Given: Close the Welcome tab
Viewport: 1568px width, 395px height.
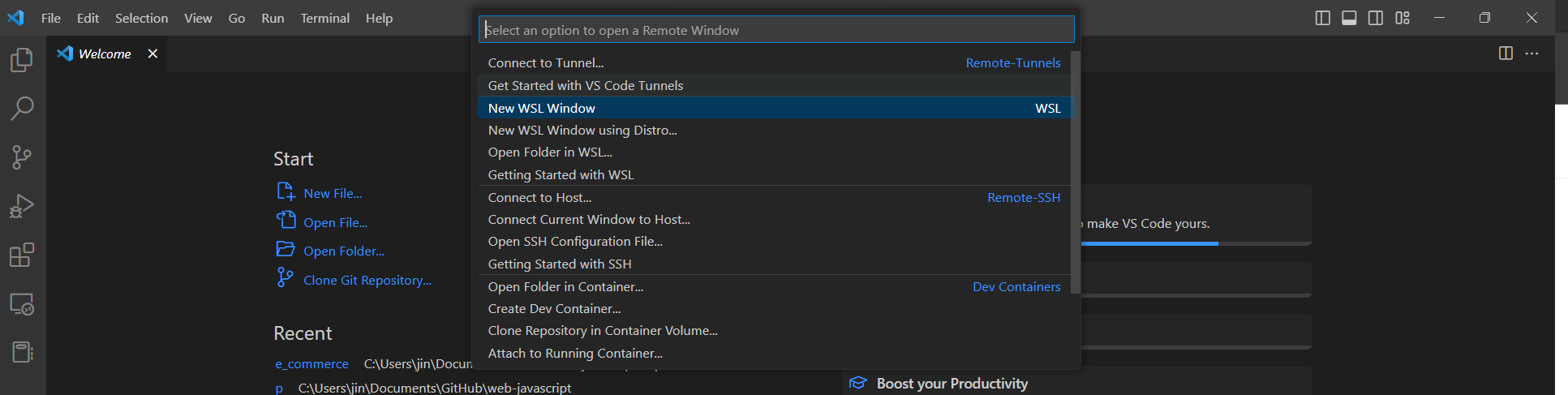Looking at the screenshot, I should coord(153,54).
